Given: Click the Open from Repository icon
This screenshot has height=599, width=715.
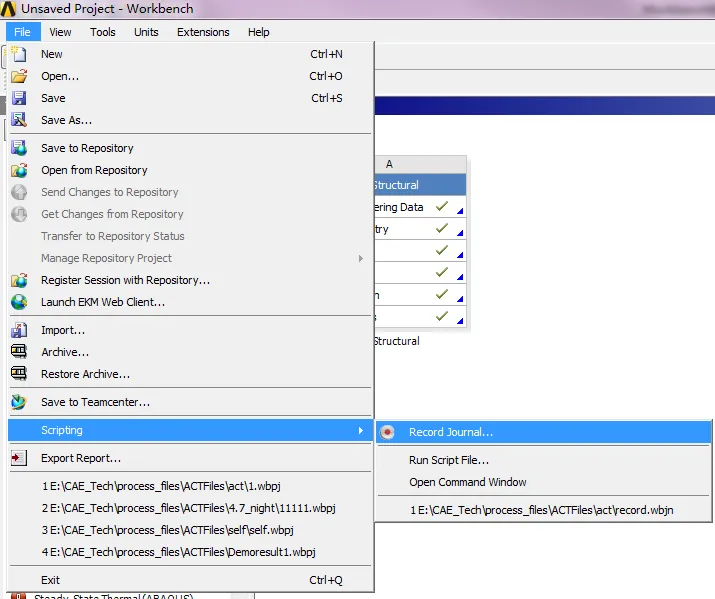Looking at the screenshot, I should coord(19,170).
